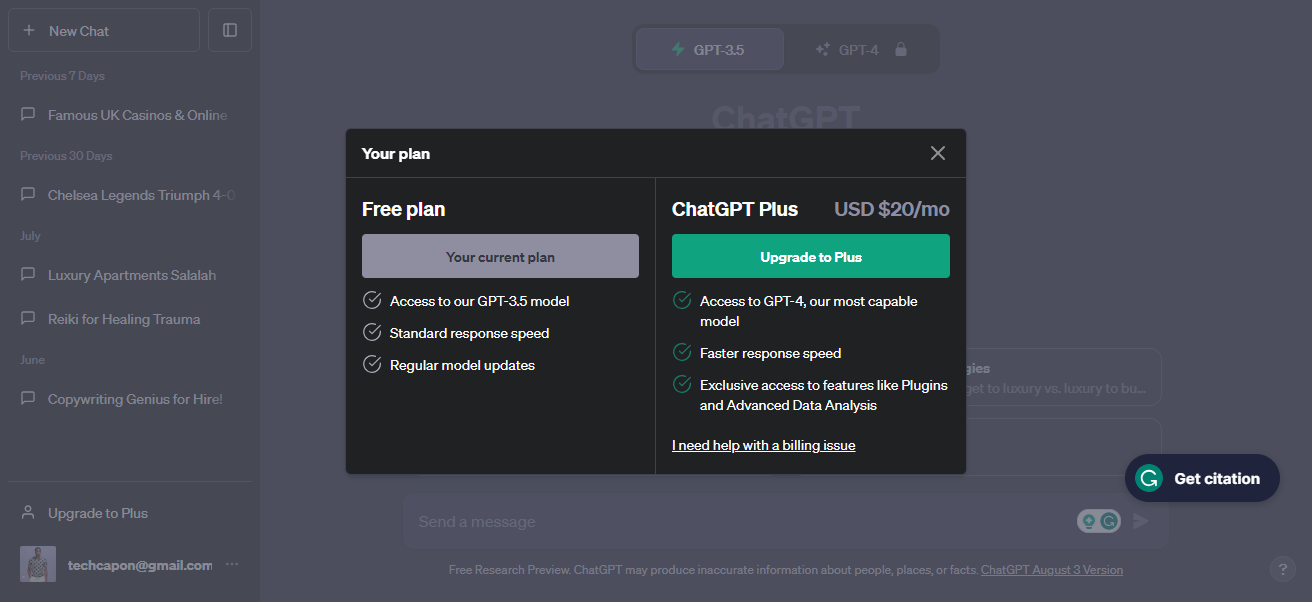Click the Grammarly widget in message box
Image resolution: width=1312 pixels, height=602 pixels.
(1098, 521)
